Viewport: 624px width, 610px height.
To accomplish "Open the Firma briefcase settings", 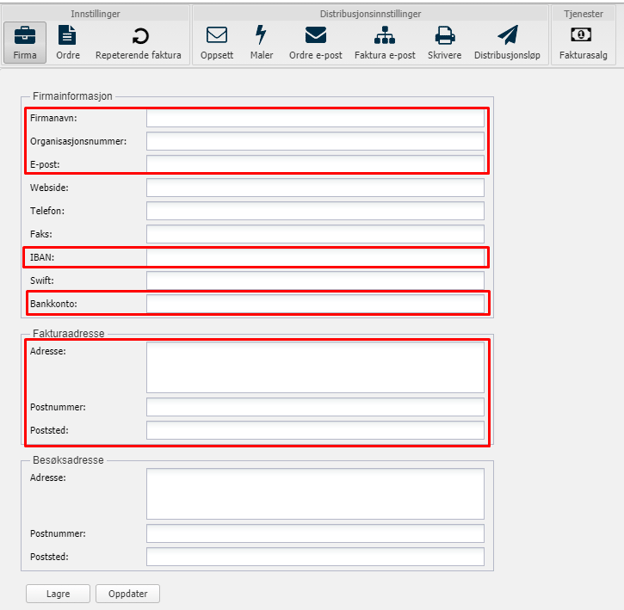I will point(25,42).
